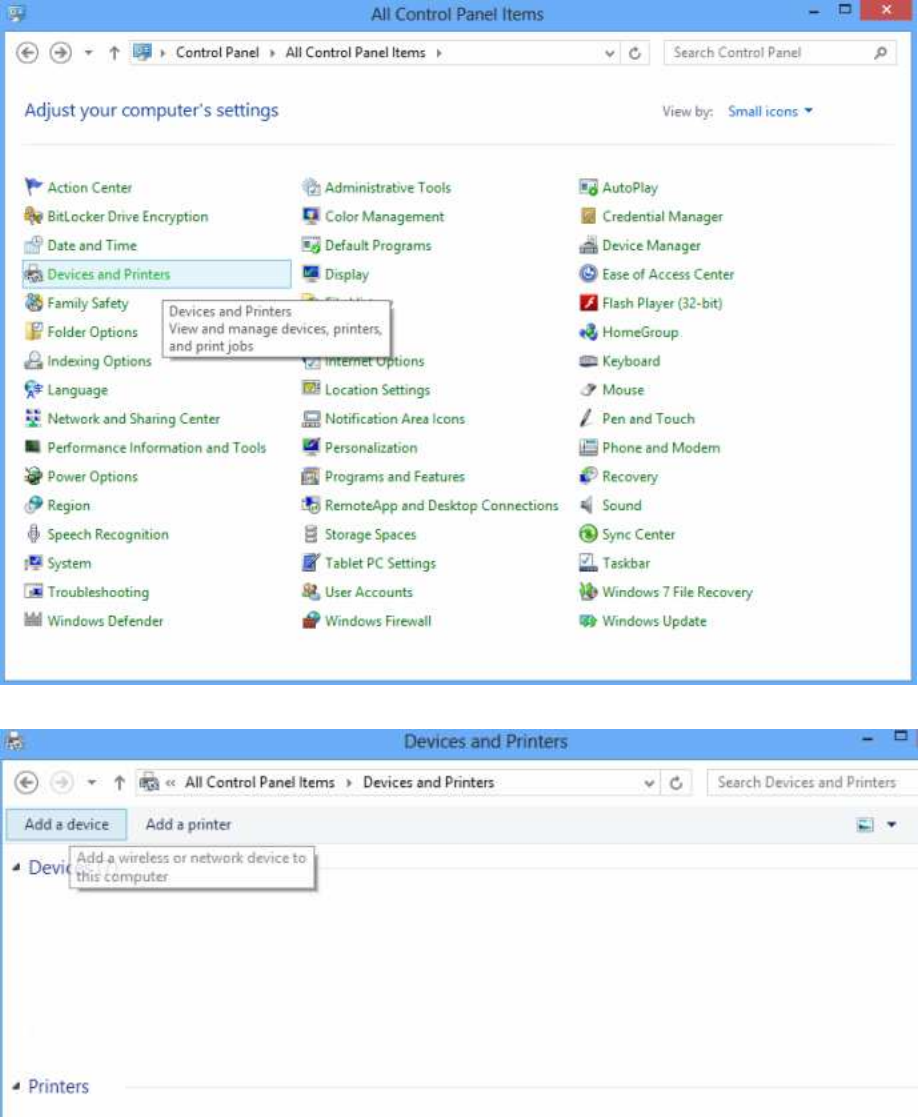The image size is (918, 1117).
Task: Open the Ease of Access Center icon
Action: [588, 274]
